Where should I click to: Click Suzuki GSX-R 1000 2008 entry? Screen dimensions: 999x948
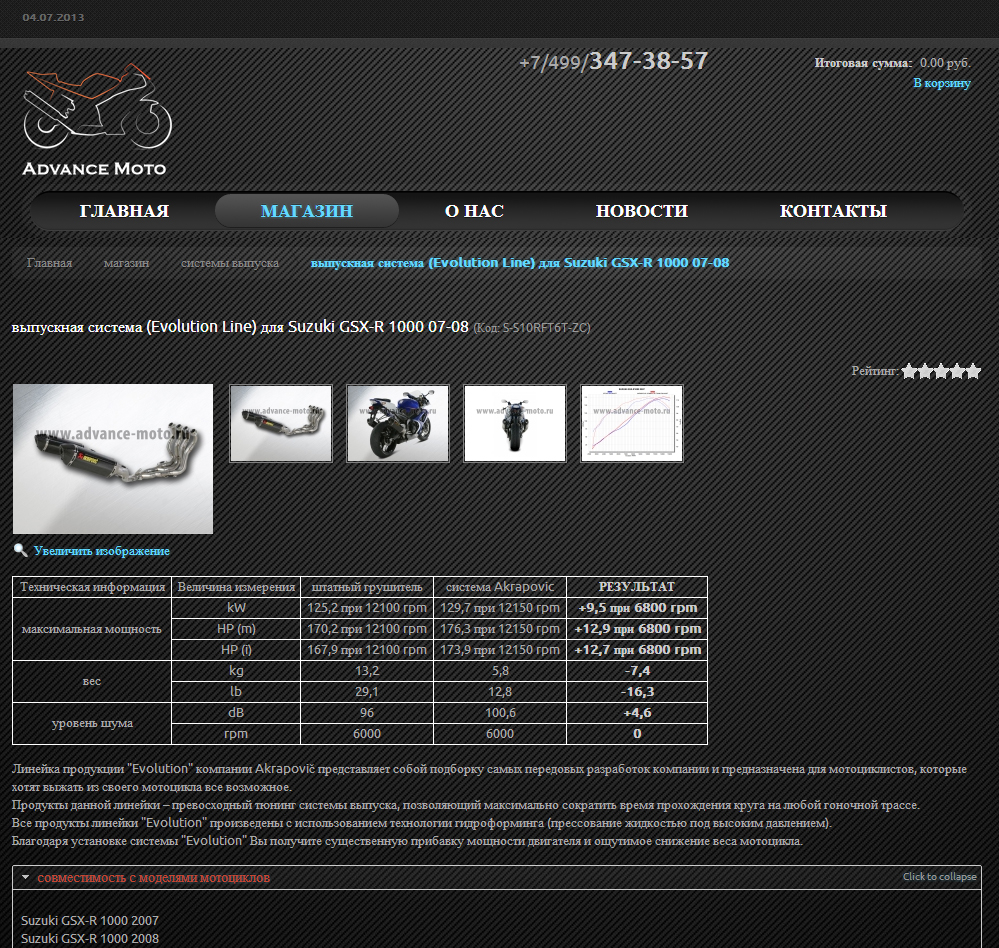tap(90, 938)
